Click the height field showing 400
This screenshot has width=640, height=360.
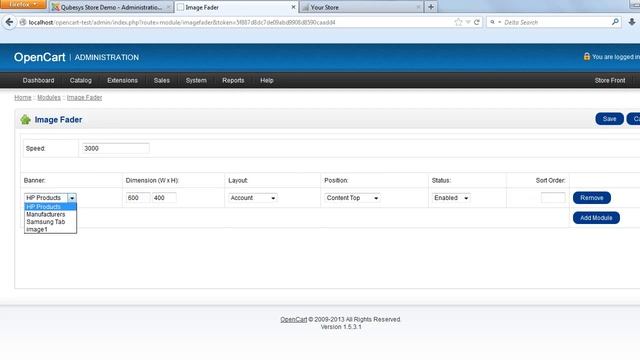pos(164,198)
